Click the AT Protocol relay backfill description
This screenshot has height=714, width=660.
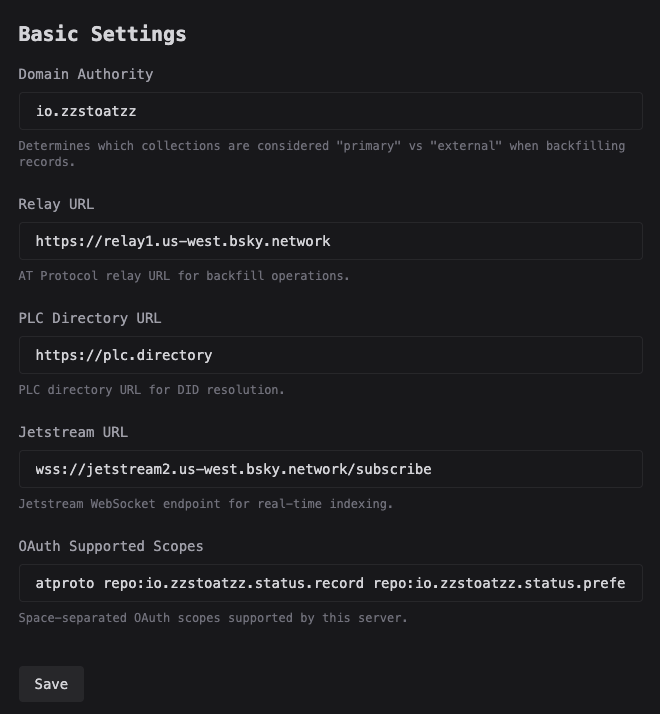[184, 276]
